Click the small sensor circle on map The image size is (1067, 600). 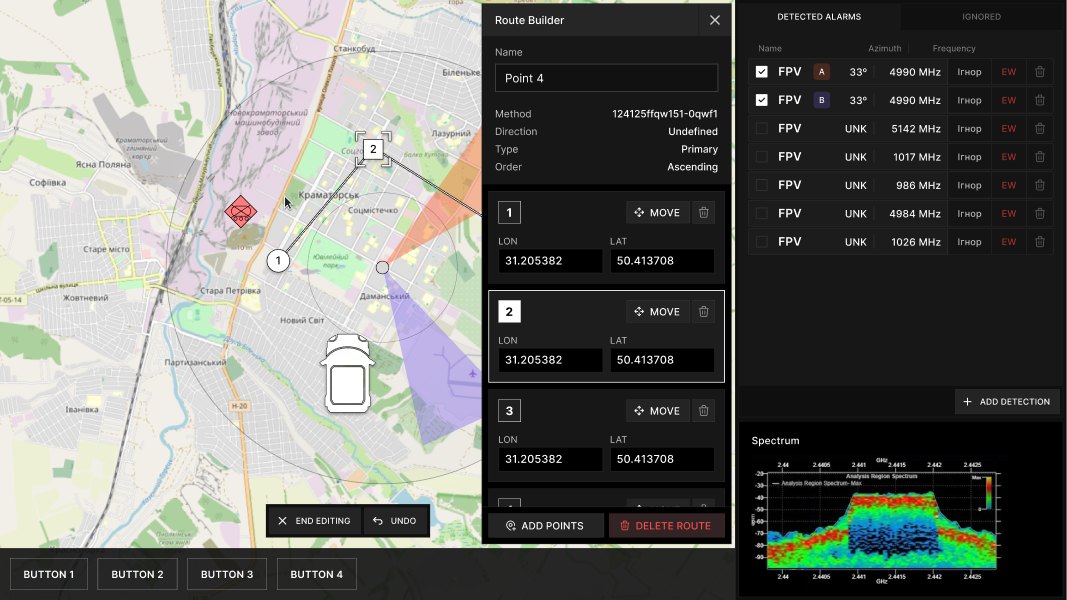(x=382, y=267)
